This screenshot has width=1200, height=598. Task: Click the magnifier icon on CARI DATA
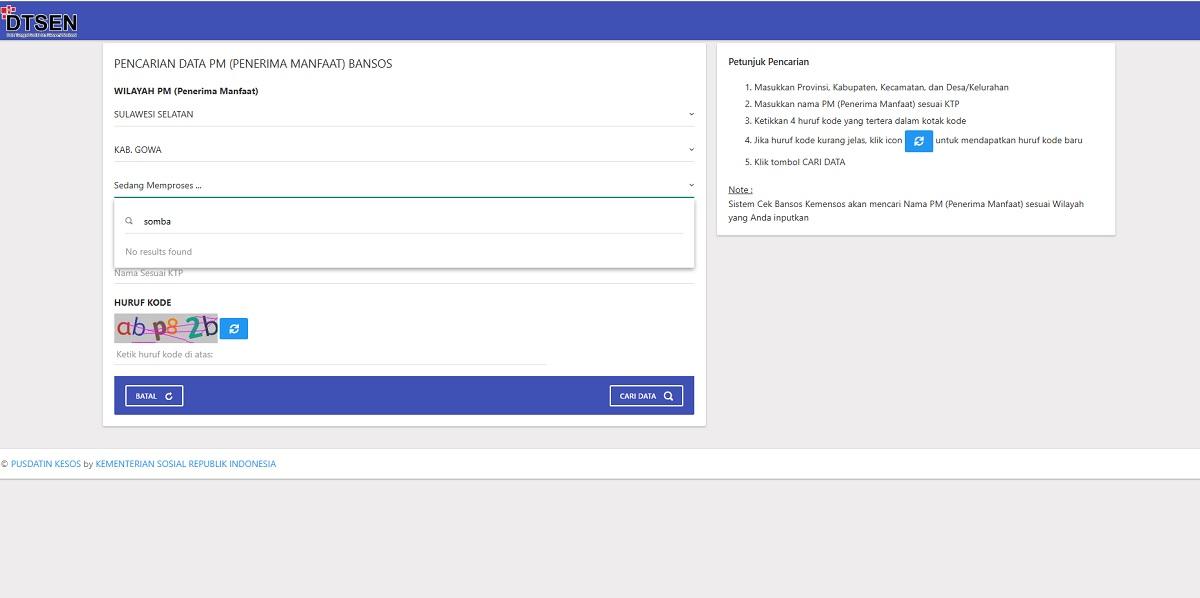click(669, 396)
